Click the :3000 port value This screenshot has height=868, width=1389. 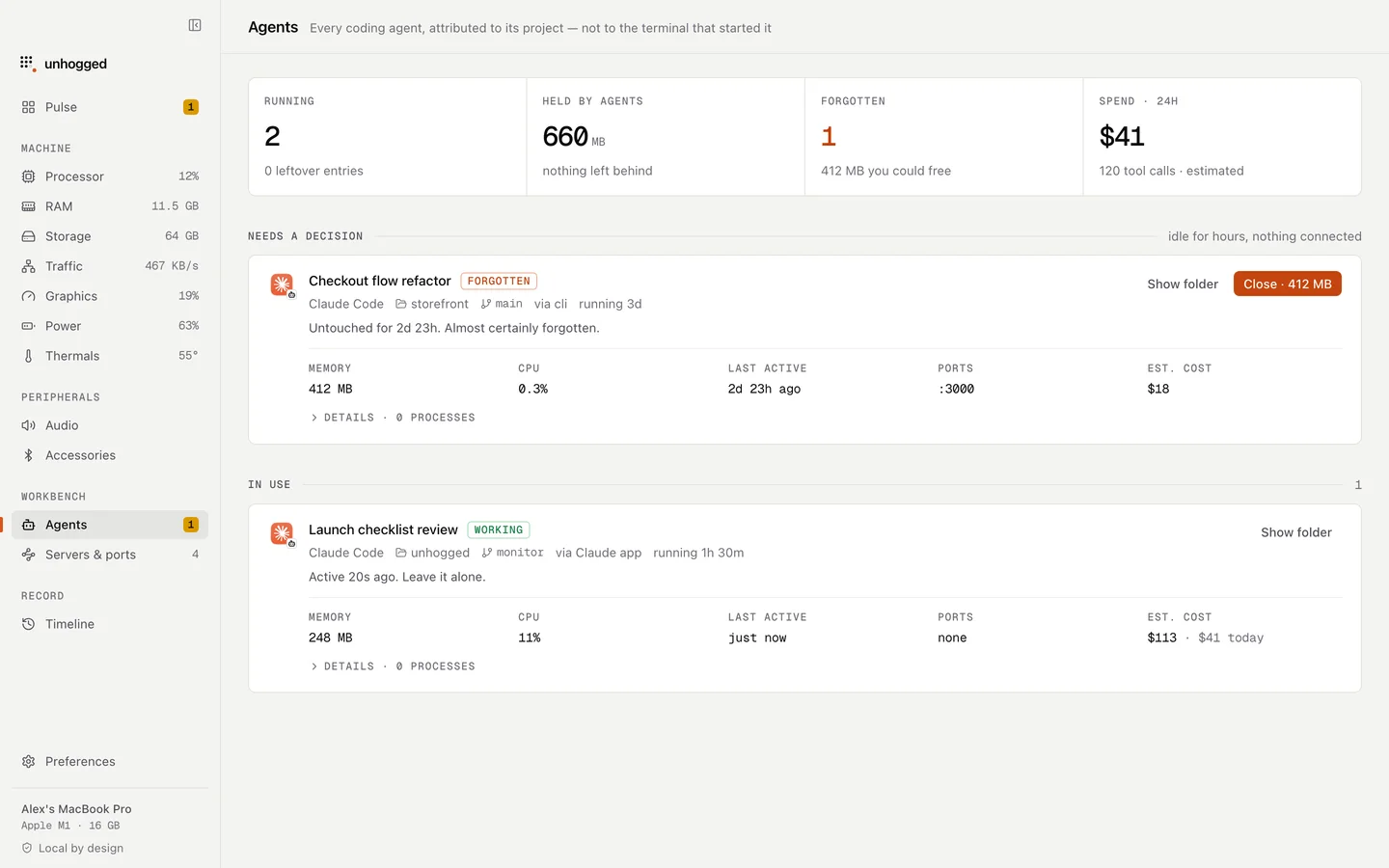point(956,389)
